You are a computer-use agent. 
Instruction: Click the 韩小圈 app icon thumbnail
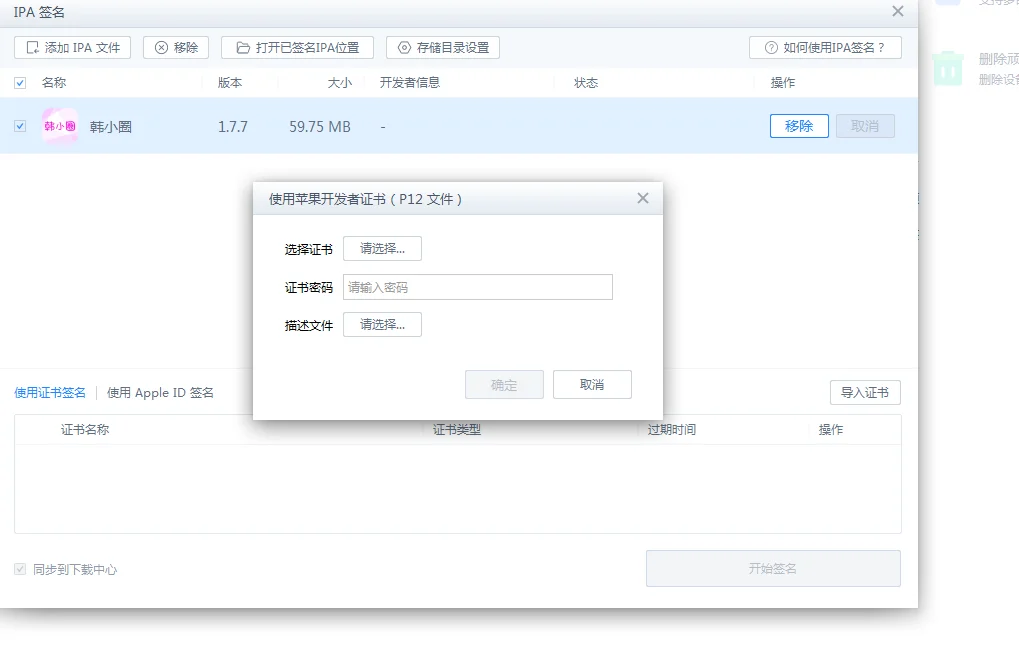pos(59,126)
